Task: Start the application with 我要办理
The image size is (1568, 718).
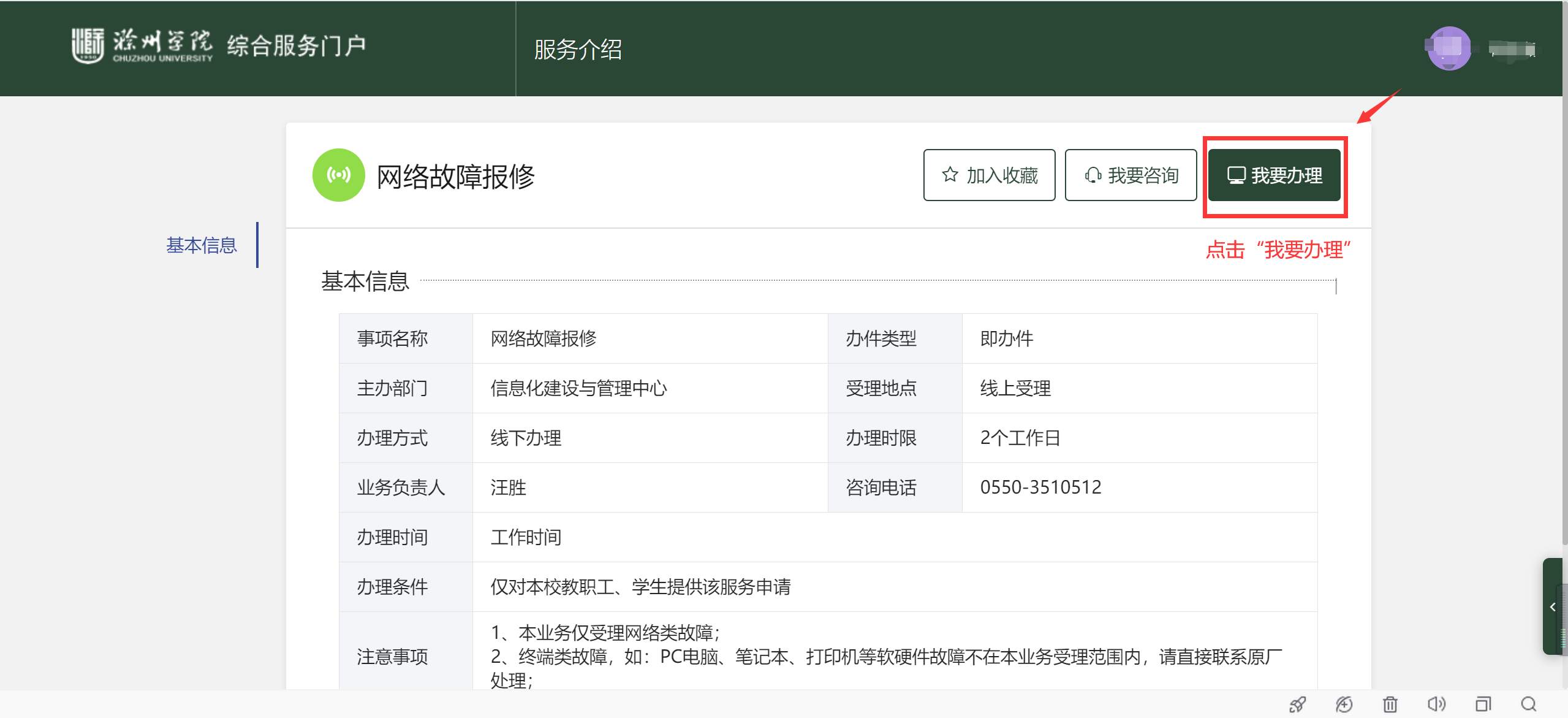Action: click(1274, 175)
